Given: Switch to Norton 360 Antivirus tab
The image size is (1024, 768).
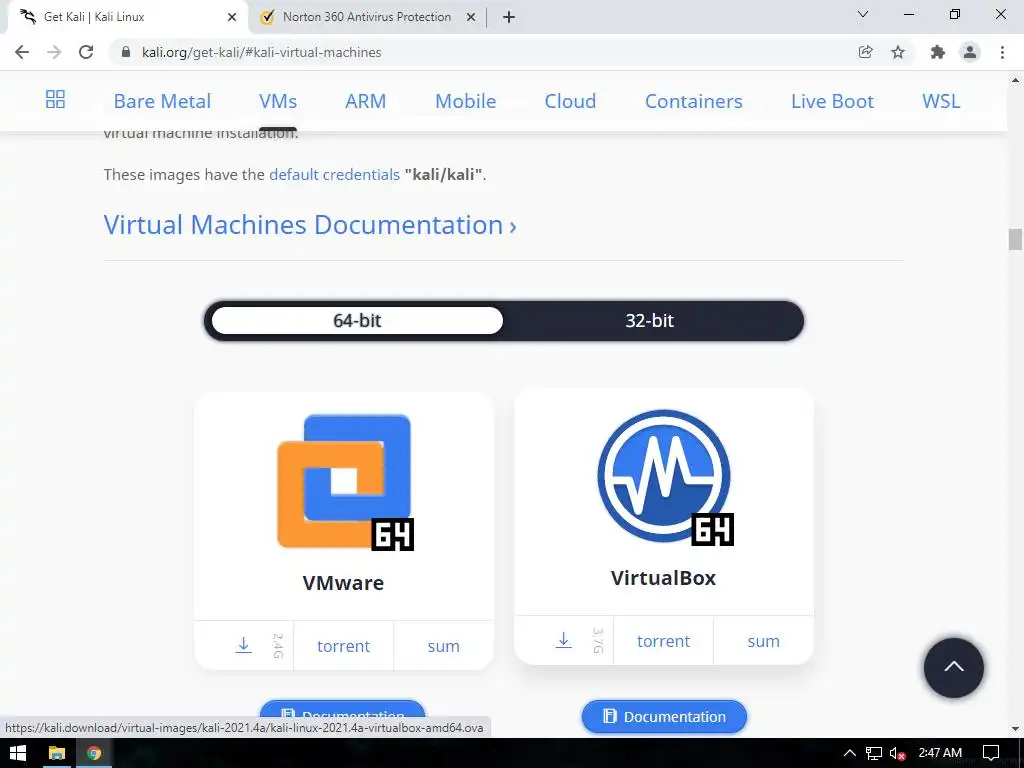Looking at the screenshot, I should point(367,18).
